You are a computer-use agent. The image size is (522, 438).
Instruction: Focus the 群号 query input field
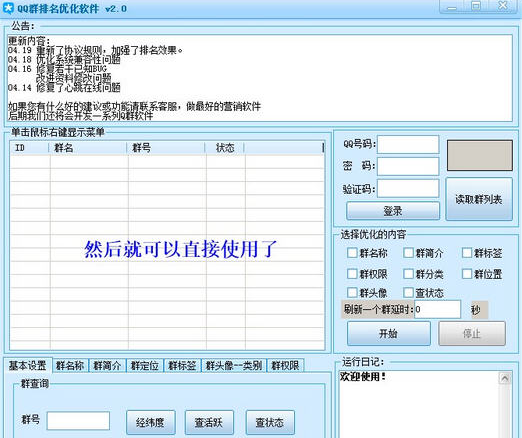coord(78,420)
